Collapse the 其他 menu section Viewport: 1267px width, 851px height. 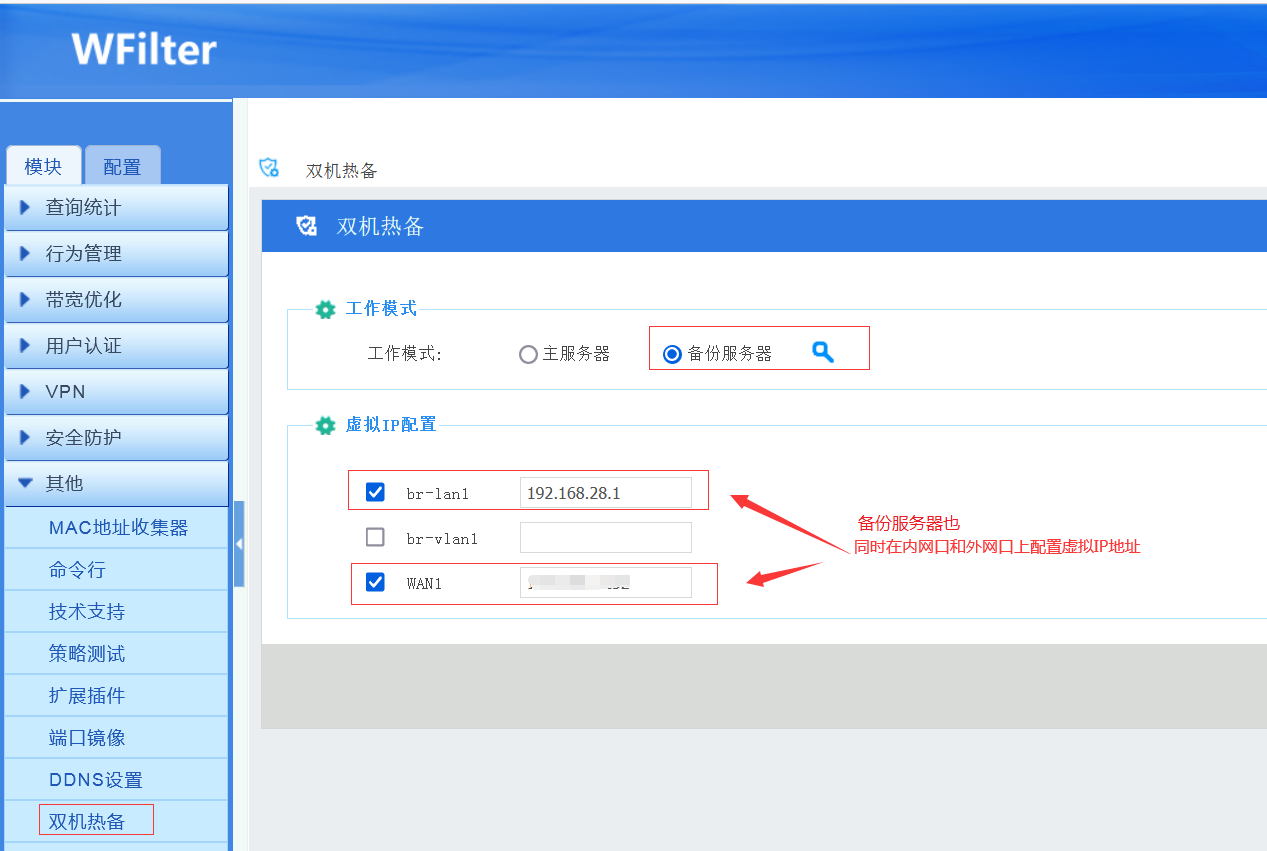(x=116, y=484)
